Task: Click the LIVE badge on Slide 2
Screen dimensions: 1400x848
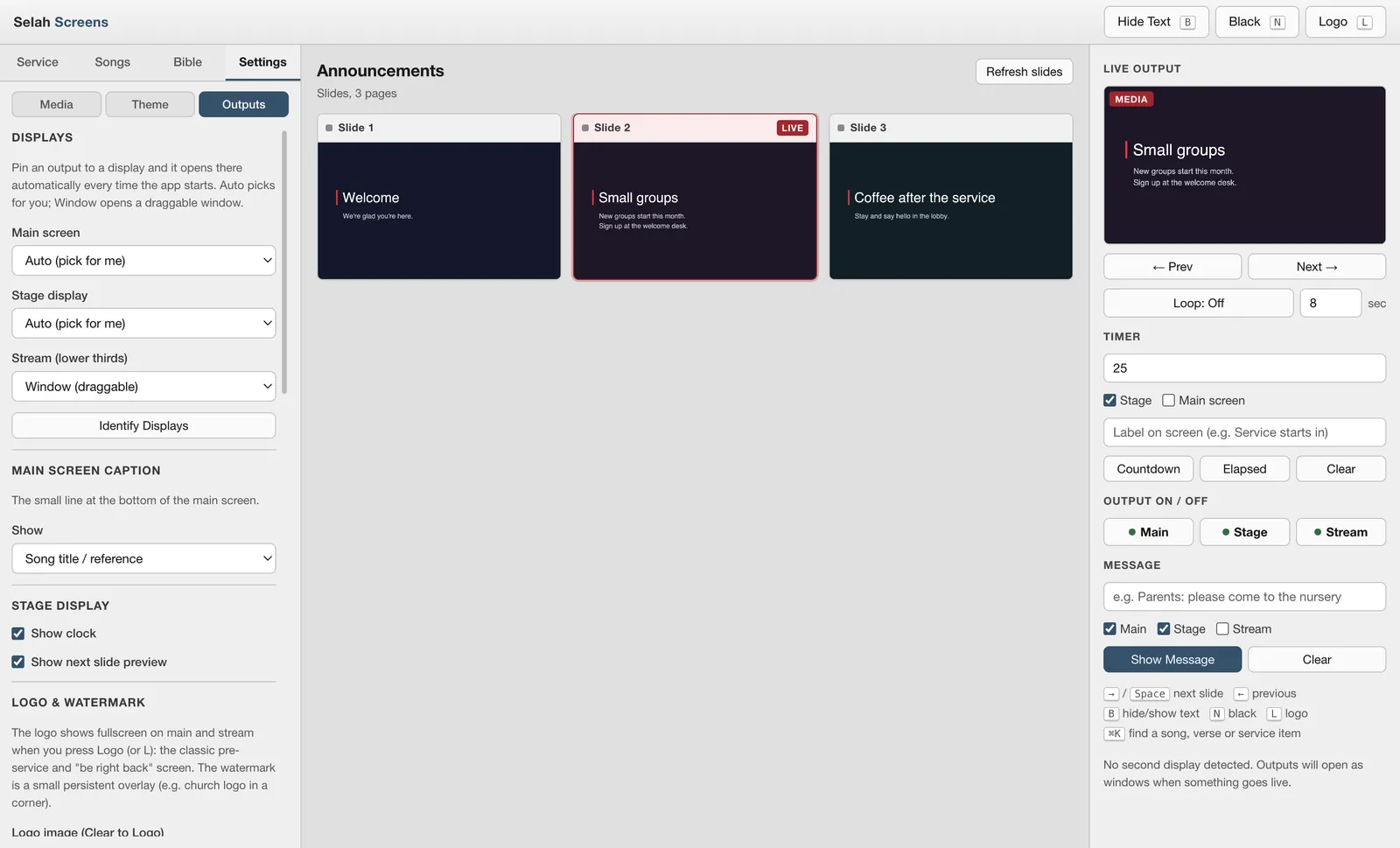Action: [792, 128]
